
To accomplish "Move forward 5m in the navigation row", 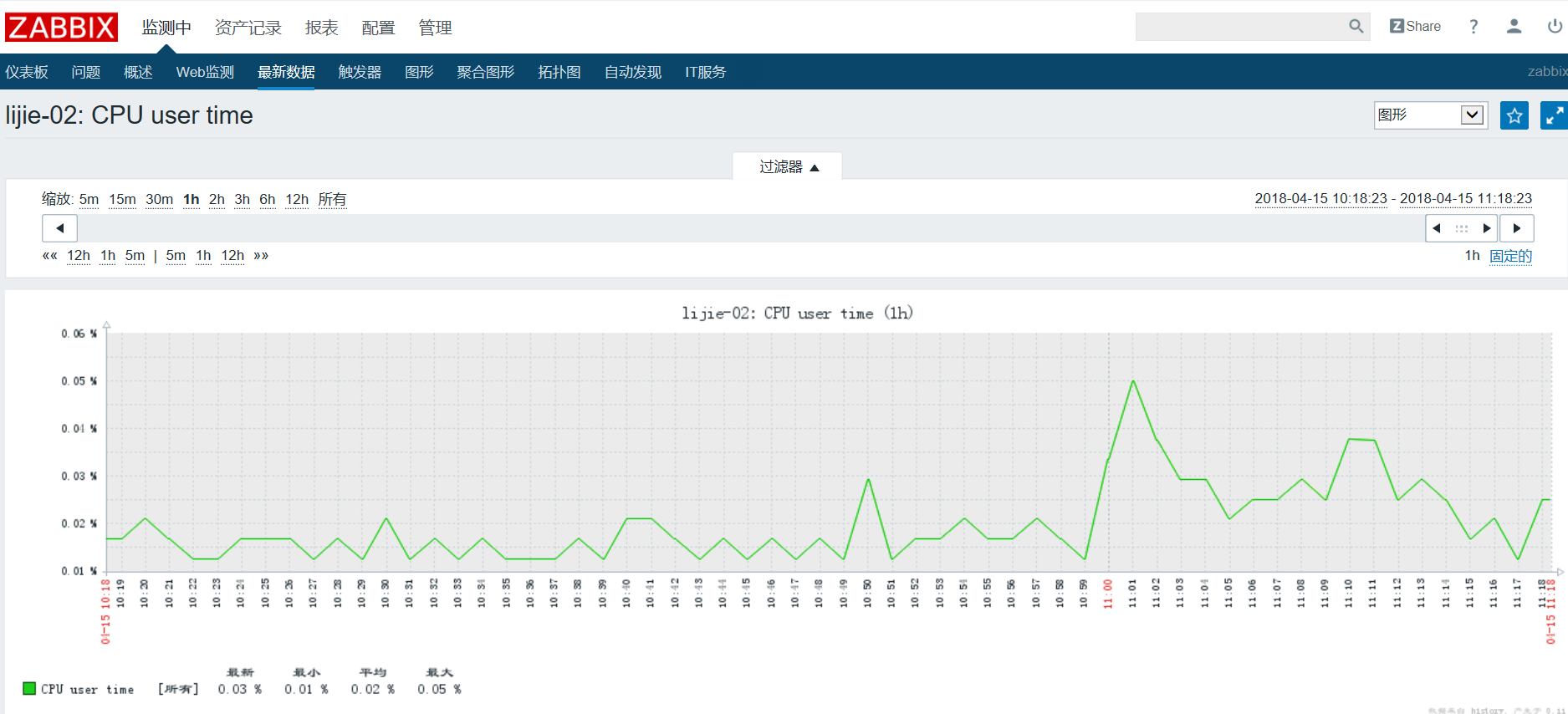I will (x=176, y=255).
